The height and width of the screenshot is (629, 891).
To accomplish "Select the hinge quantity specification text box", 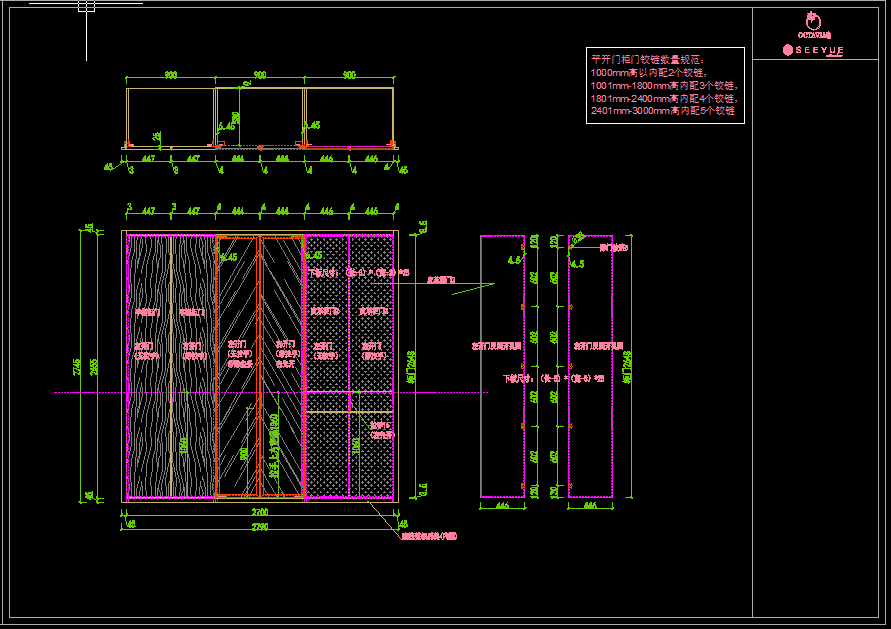I will pyautogui.click(x=664, y=85).
